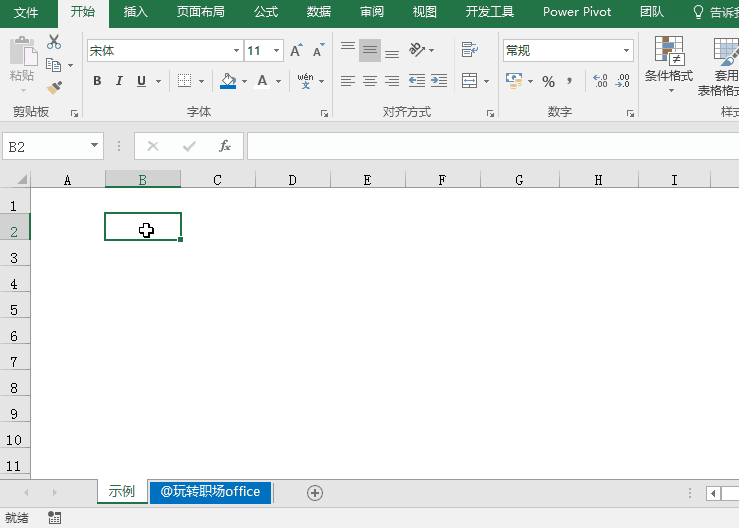Open Conditional Formatting (条件格式)

(x=668, y=62)
